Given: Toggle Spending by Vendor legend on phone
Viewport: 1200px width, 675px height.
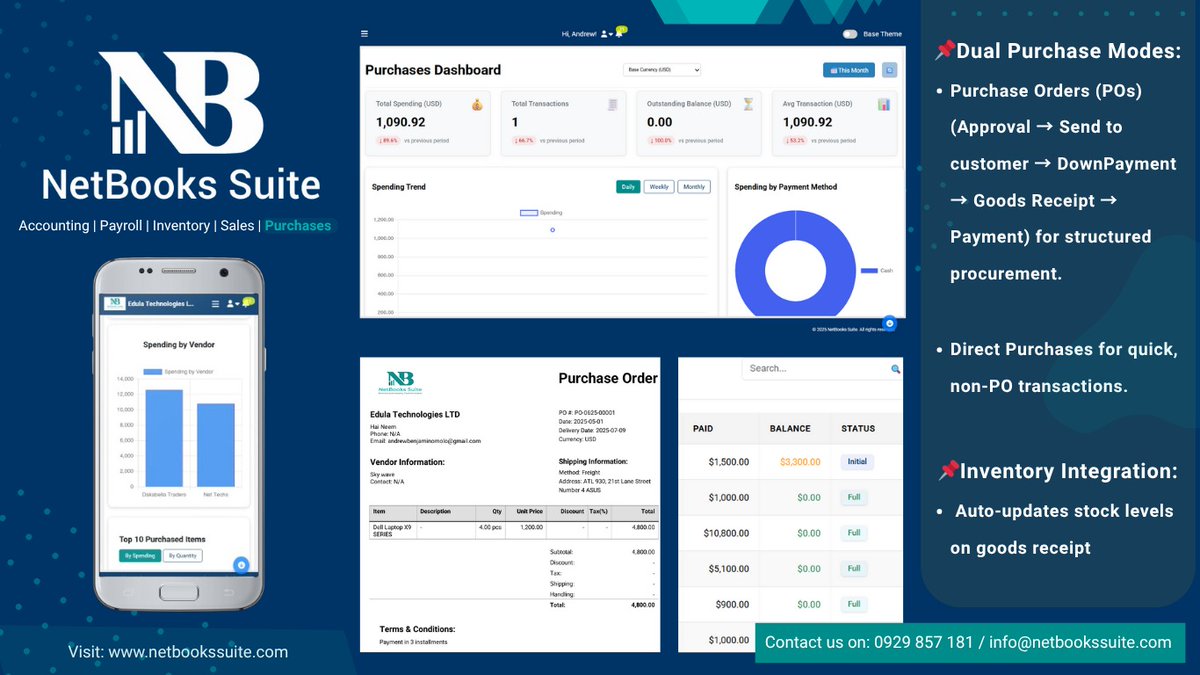Looking at the screenshot, I should tap(178, 372).
